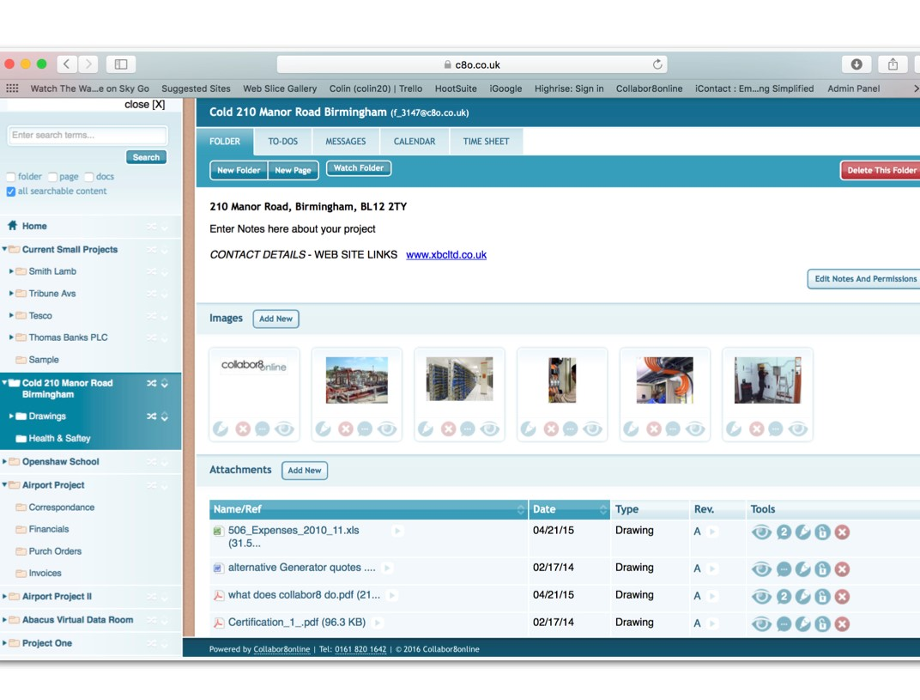Open the CALENDAR tab
Image resolution: width=920 pixels, height=700 pixels.
[414, 141]
